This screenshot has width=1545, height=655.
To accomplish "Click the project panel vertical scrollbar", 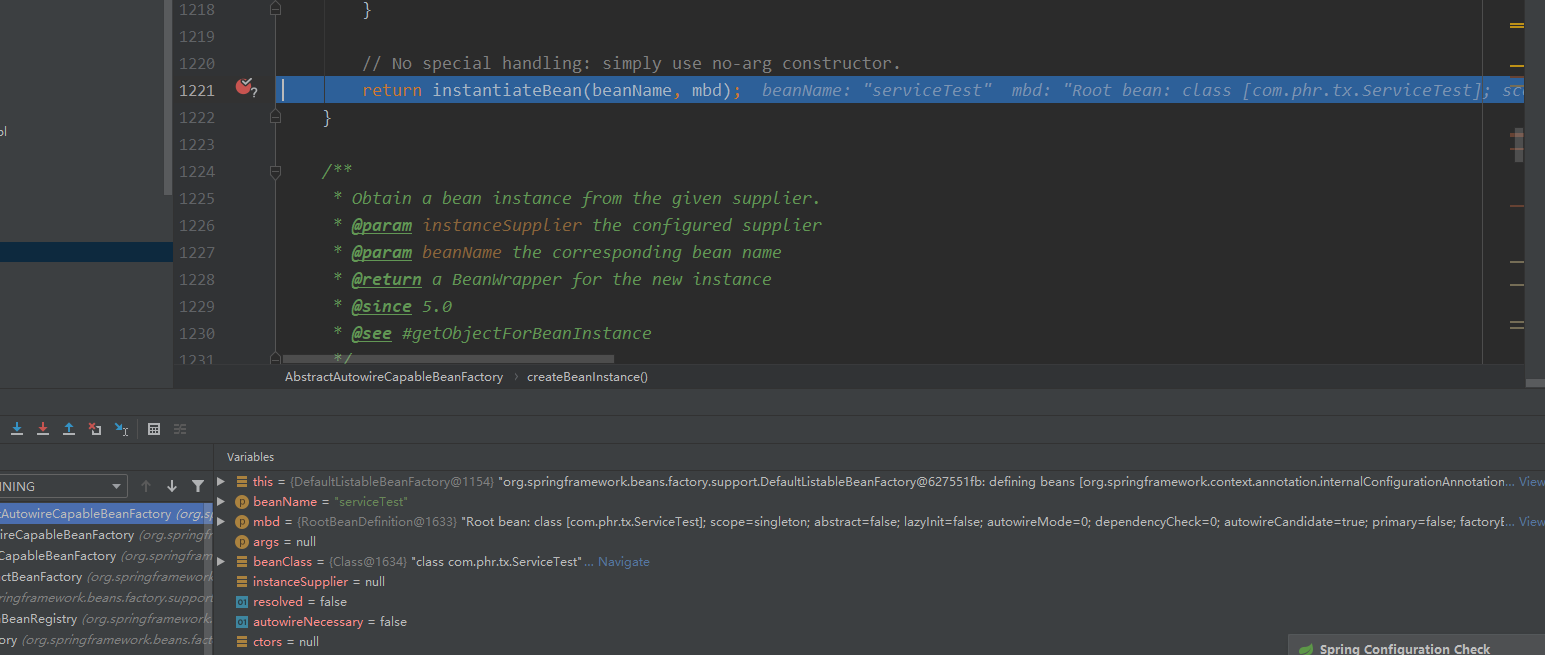I will [167, 97].
